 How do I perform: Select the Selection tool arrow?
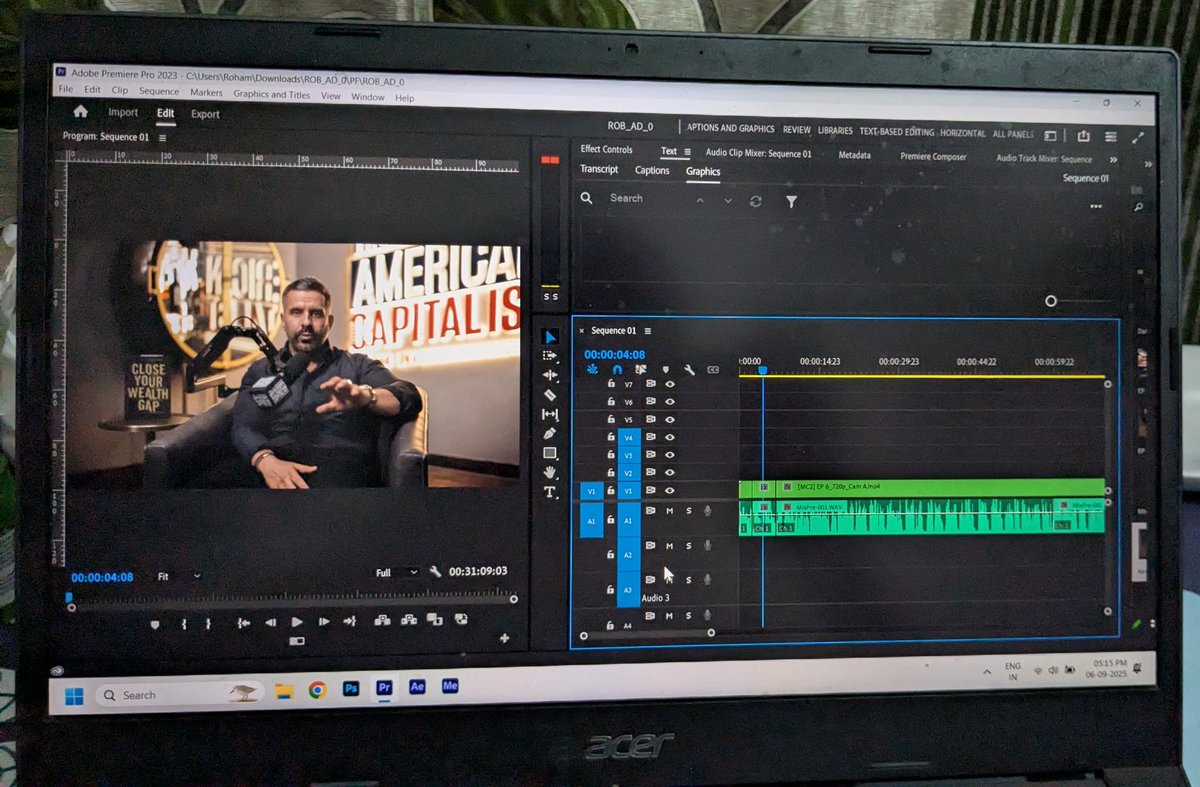click(x=550, y=337)
